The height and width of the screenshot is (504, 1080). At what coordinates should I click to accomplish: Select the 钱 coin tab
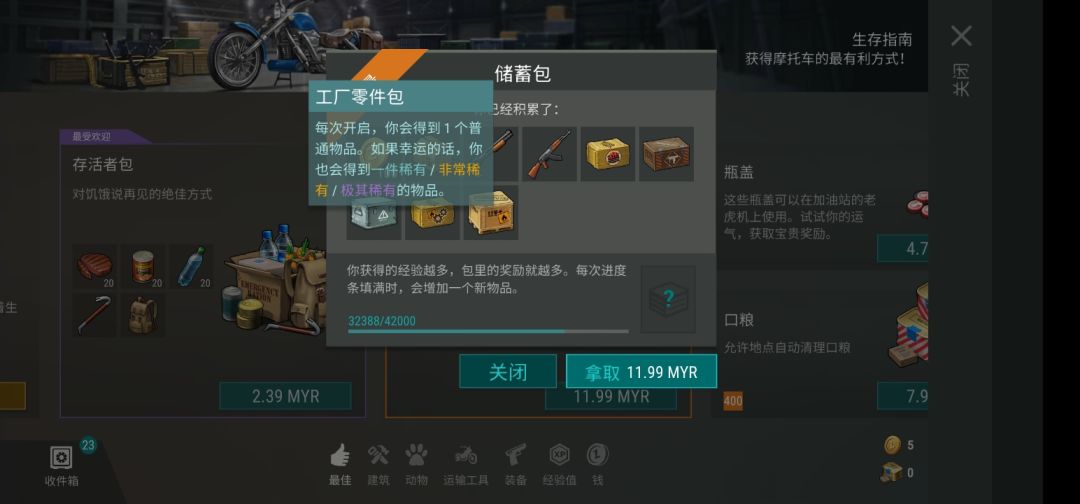(597, 465)
